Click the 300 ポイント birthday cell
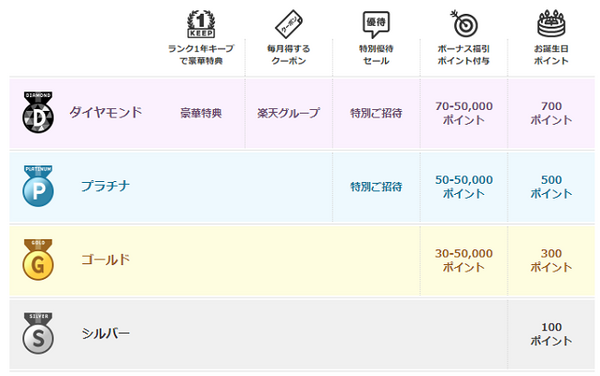The height and width of the screenshot is (376, 600). point(551,260)
